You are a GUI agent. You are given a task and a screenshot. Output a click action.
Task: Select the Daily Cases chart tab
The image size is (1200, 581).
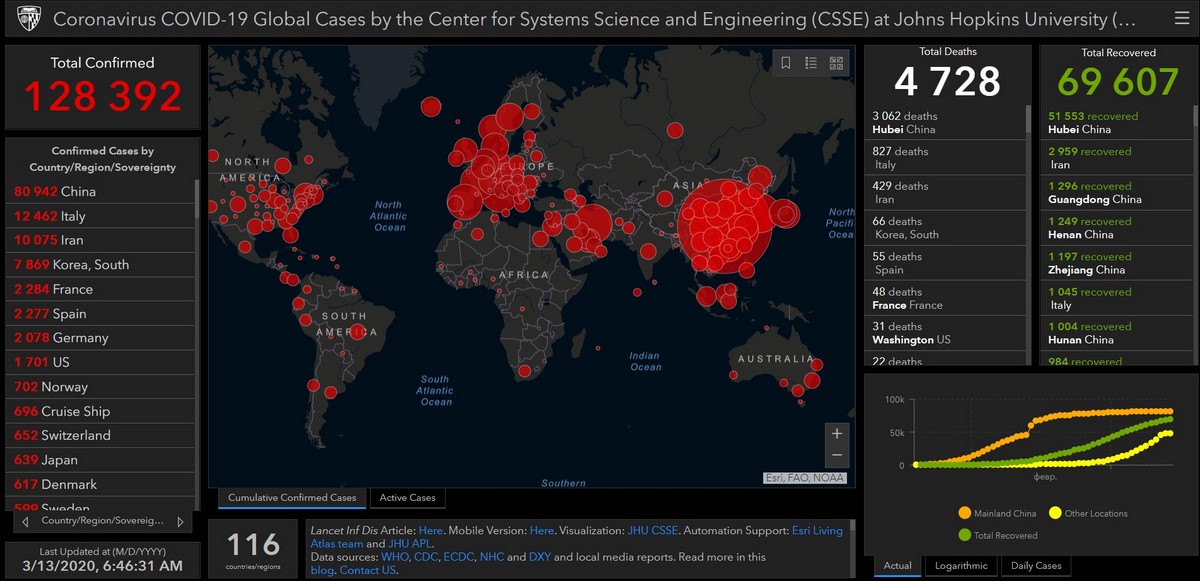(x=1036, y=566)
